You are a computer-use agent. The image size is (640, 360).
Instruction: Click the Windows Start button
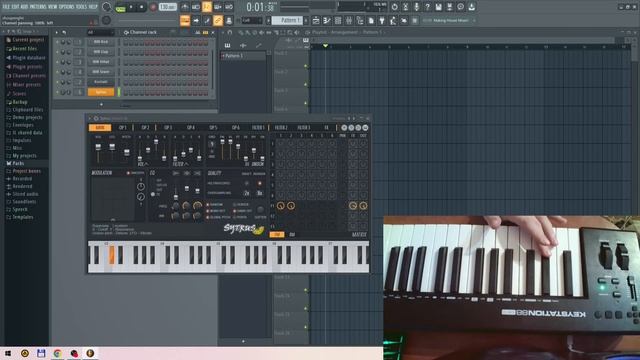click(x=8, y=353)
